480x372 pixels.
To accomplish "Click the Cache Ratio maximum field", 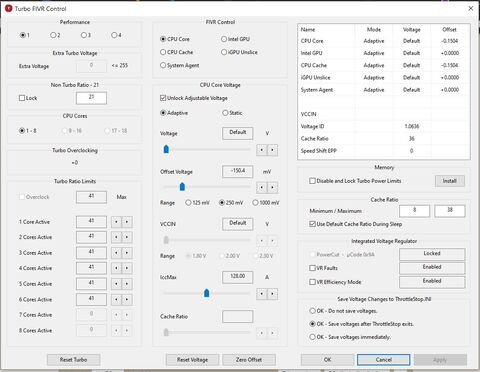I will coord(450,211).
